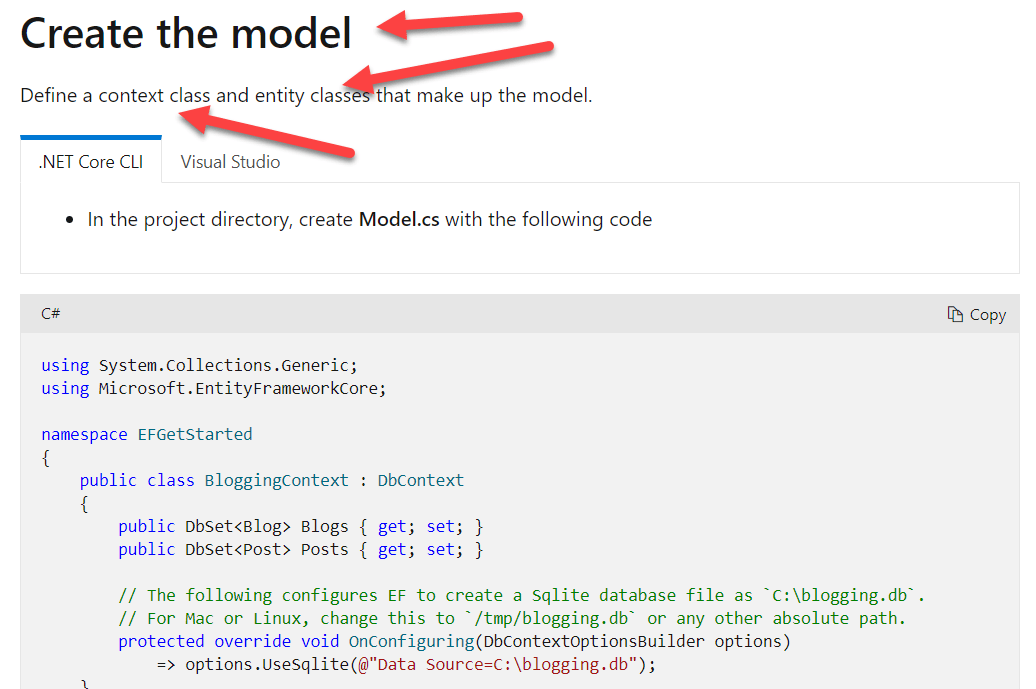Click the red arrow pointing at the heading
The width and height of the screenshot is (1036, 689).
450,22
